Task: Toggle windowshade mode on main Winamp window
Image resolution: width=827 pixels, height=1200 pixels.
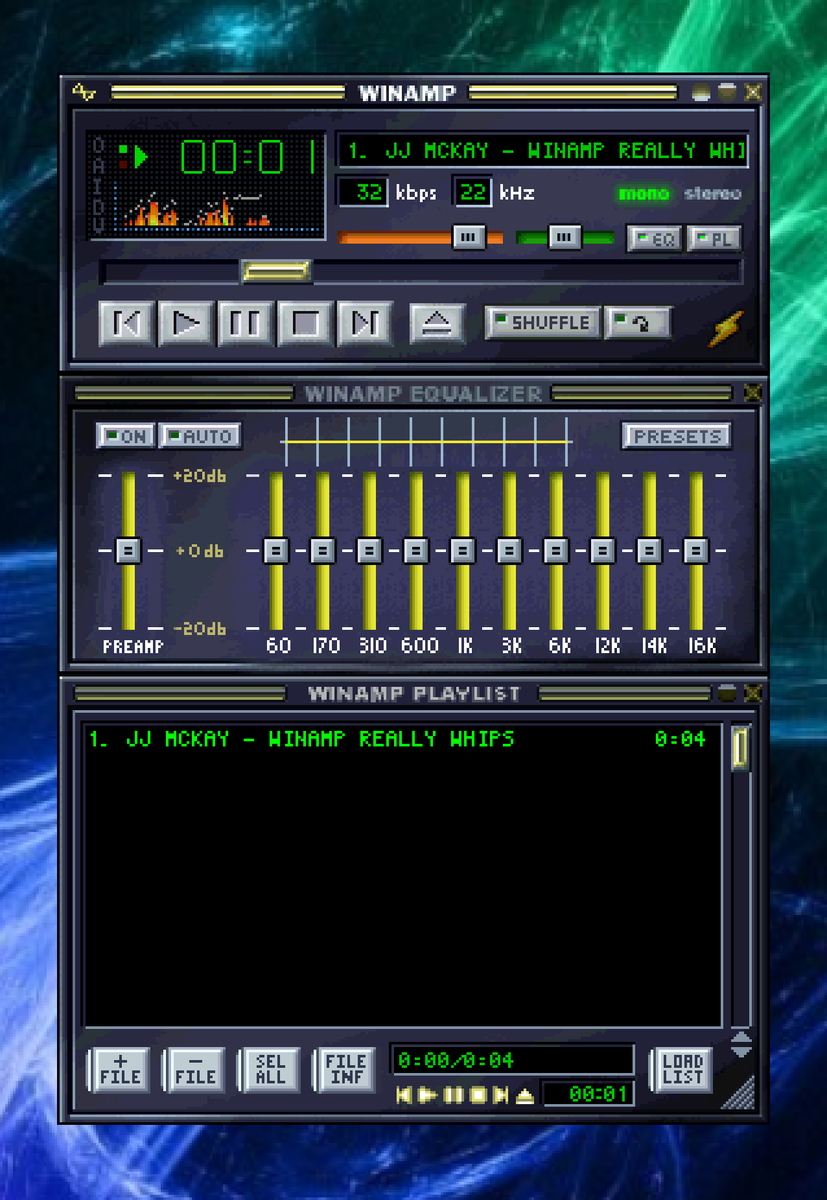Action: [727, 93]
